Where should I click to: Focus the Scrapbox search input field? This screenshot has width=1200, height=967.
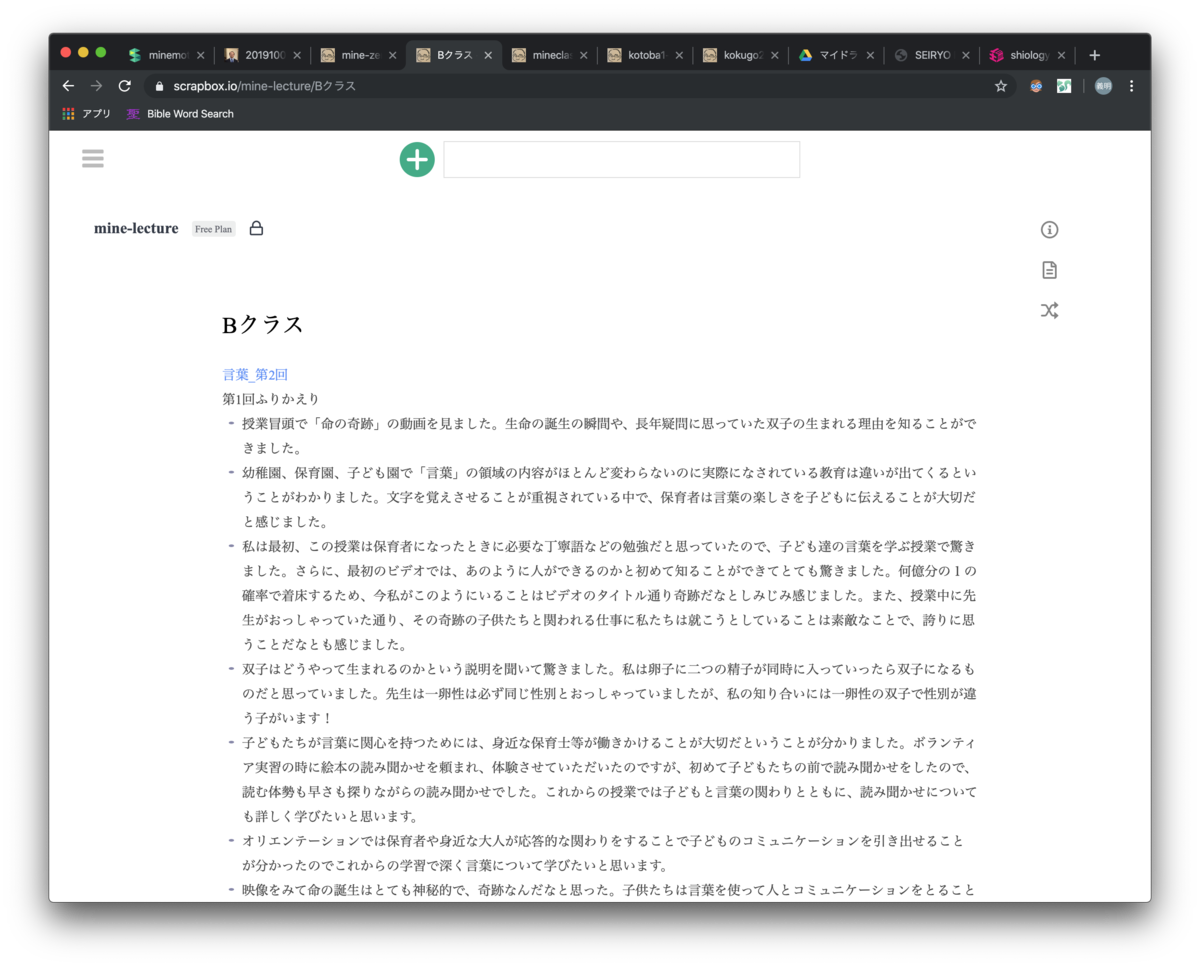(x=621, y=159)
